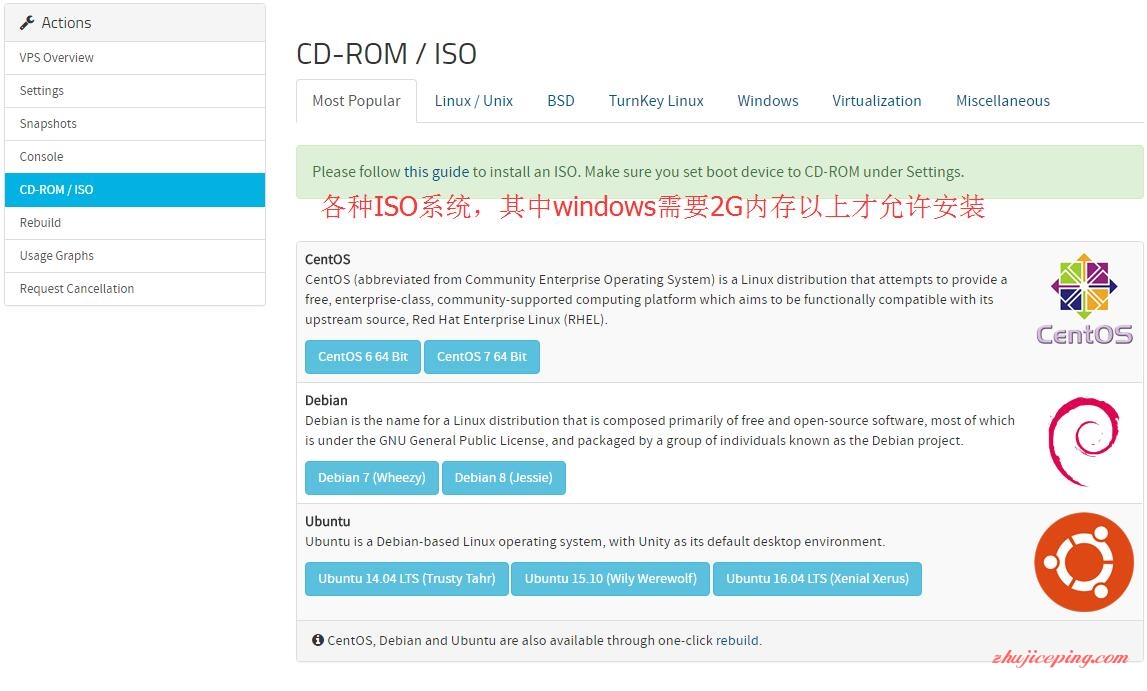Select Debian 8 (Jessie) button
Viewport: 1147px width, 691px height.
tap(503, 478)
